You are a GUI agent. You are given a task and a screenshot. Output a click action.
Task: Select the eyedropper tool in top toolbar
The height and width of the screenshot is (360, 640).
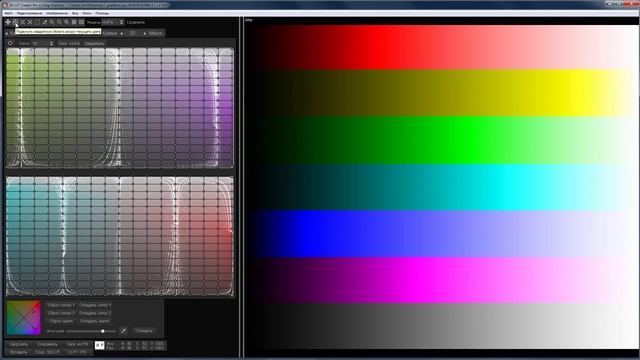[x=44, y=22]
